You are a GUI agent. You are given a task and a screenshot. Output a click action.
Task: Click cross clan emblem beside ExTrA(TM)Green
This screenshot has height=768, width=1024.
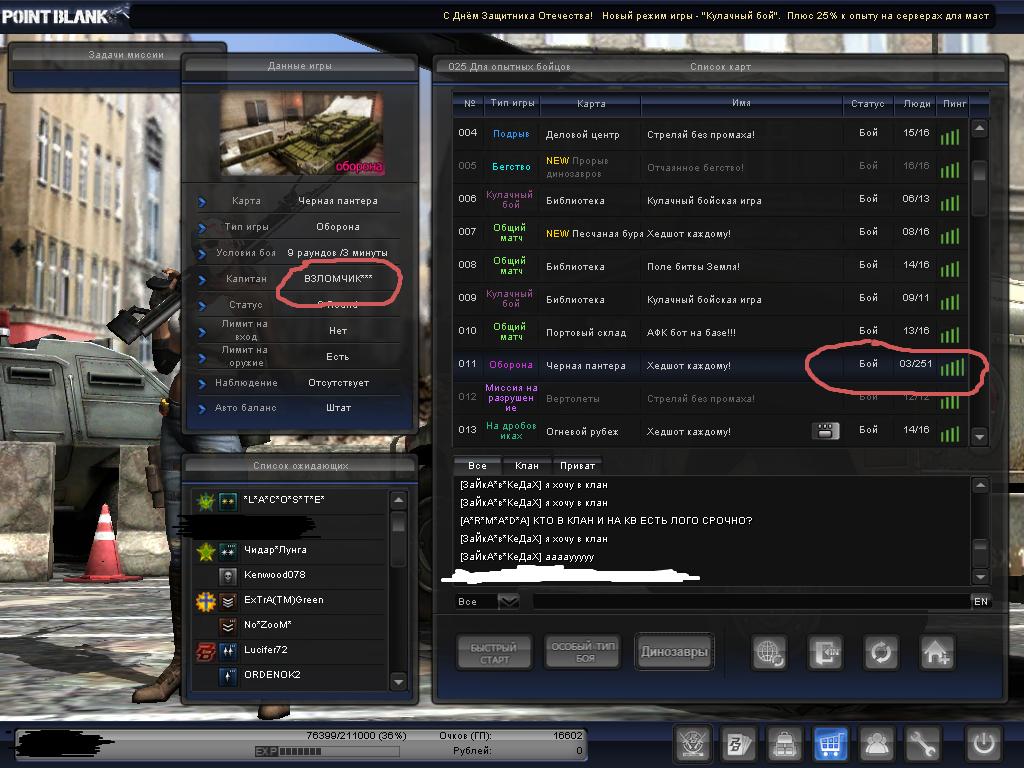[206, 601]
